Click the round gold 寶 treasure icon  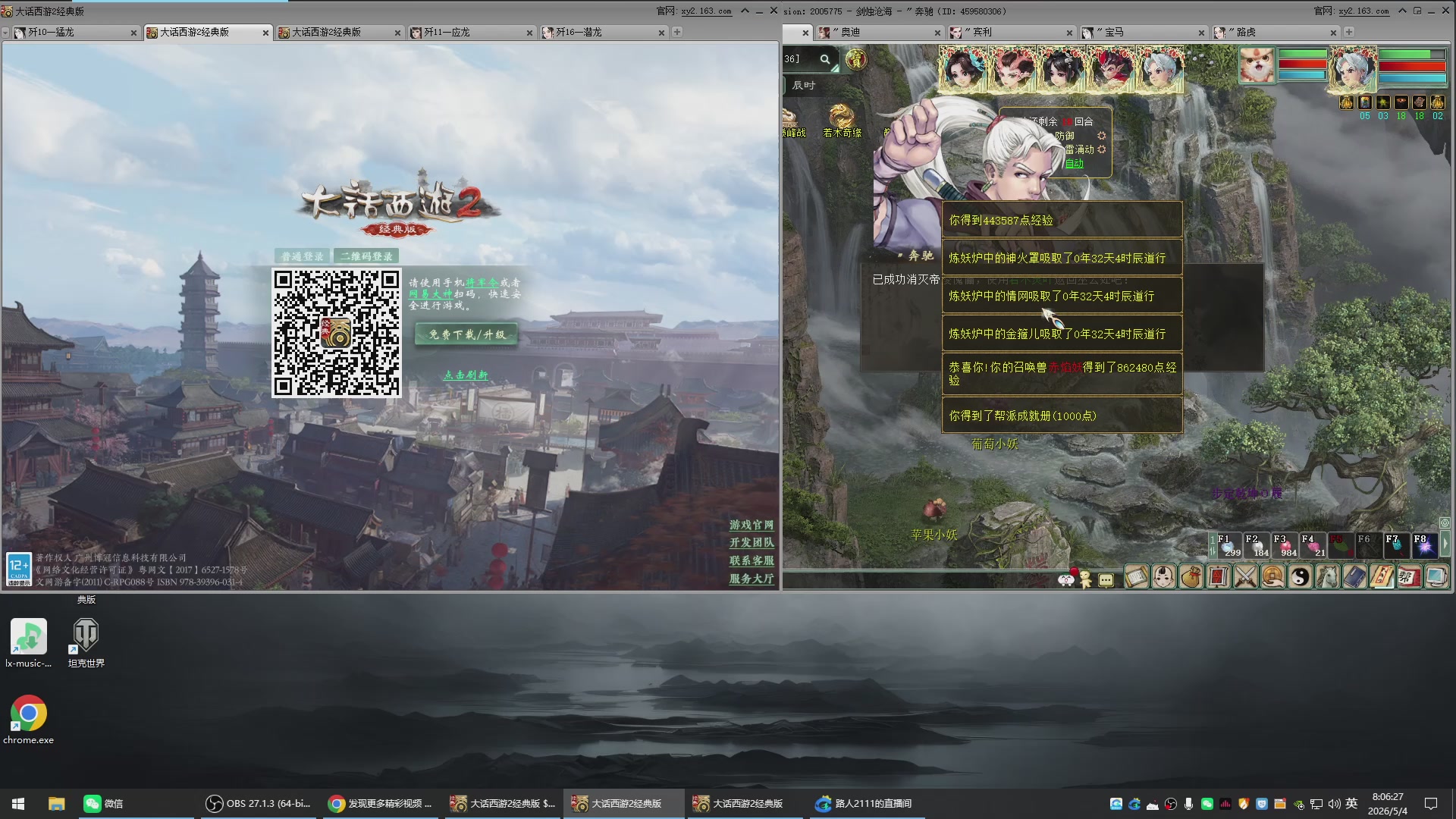856,59
